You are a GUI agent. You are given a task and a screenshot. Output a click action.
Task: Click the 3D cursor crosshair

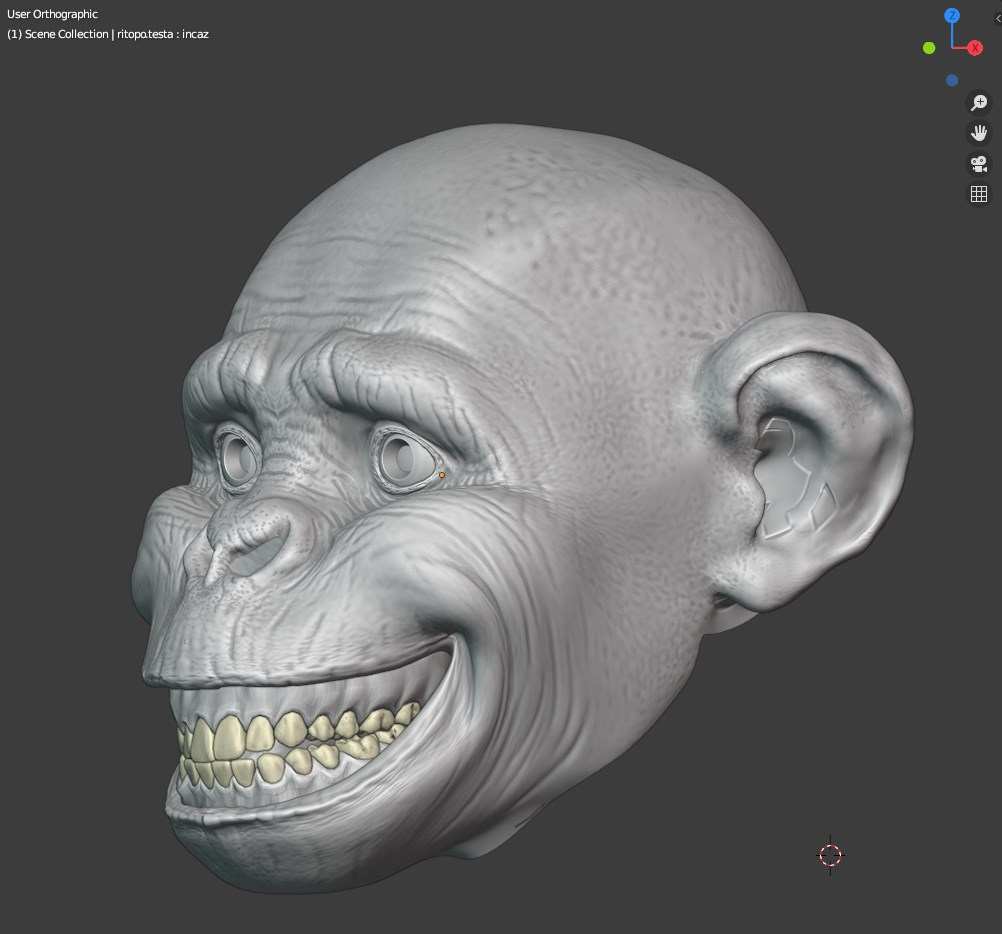(x=831, y=855)
